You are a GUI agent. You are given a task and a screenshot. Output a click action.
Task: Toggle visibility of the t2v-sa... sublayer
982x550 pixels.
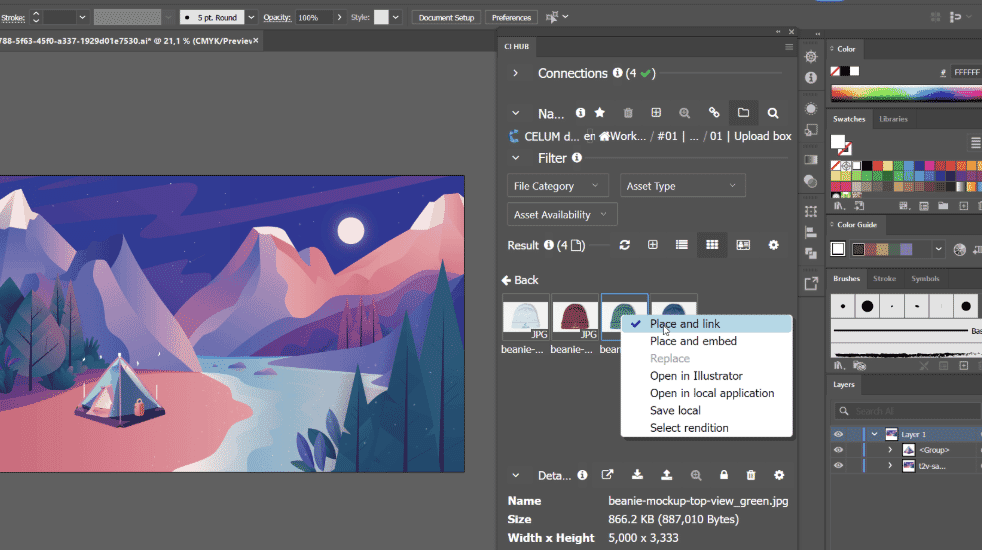coord(839,465)
